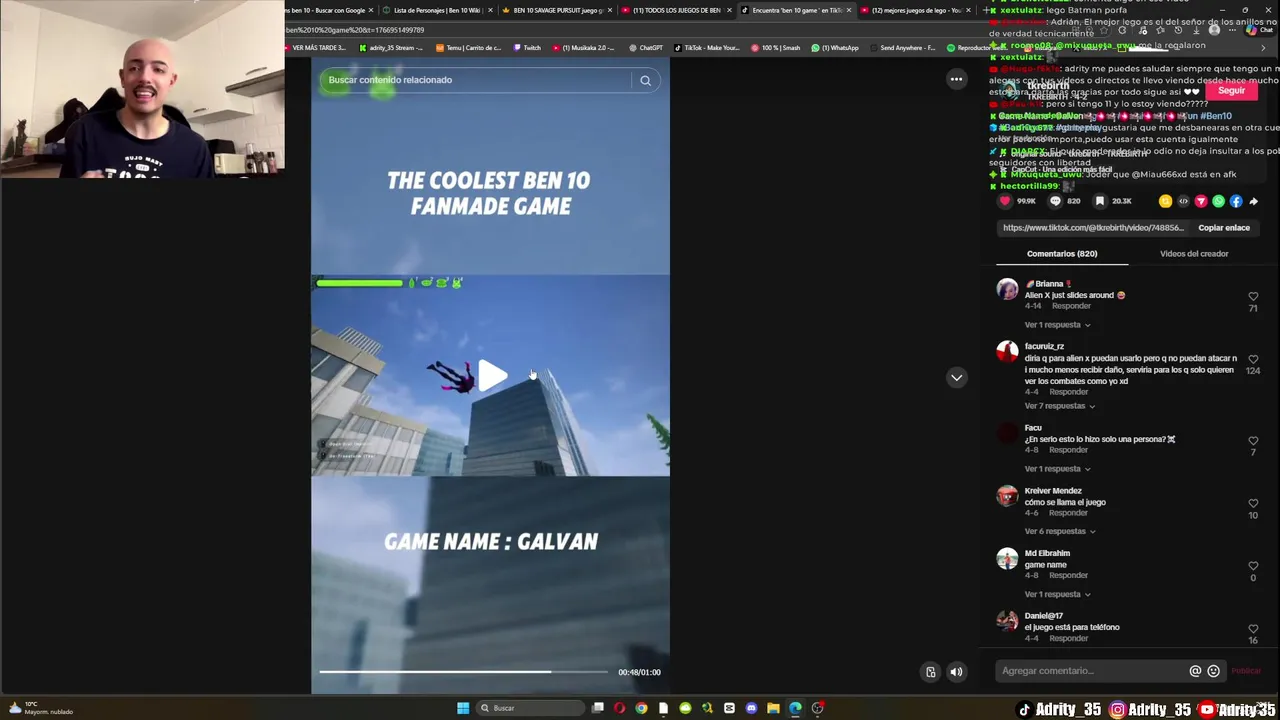Switch to Lista de Personajes Ben 10 Wiki tab
The image size is (1280, 720).
[437, 10]
